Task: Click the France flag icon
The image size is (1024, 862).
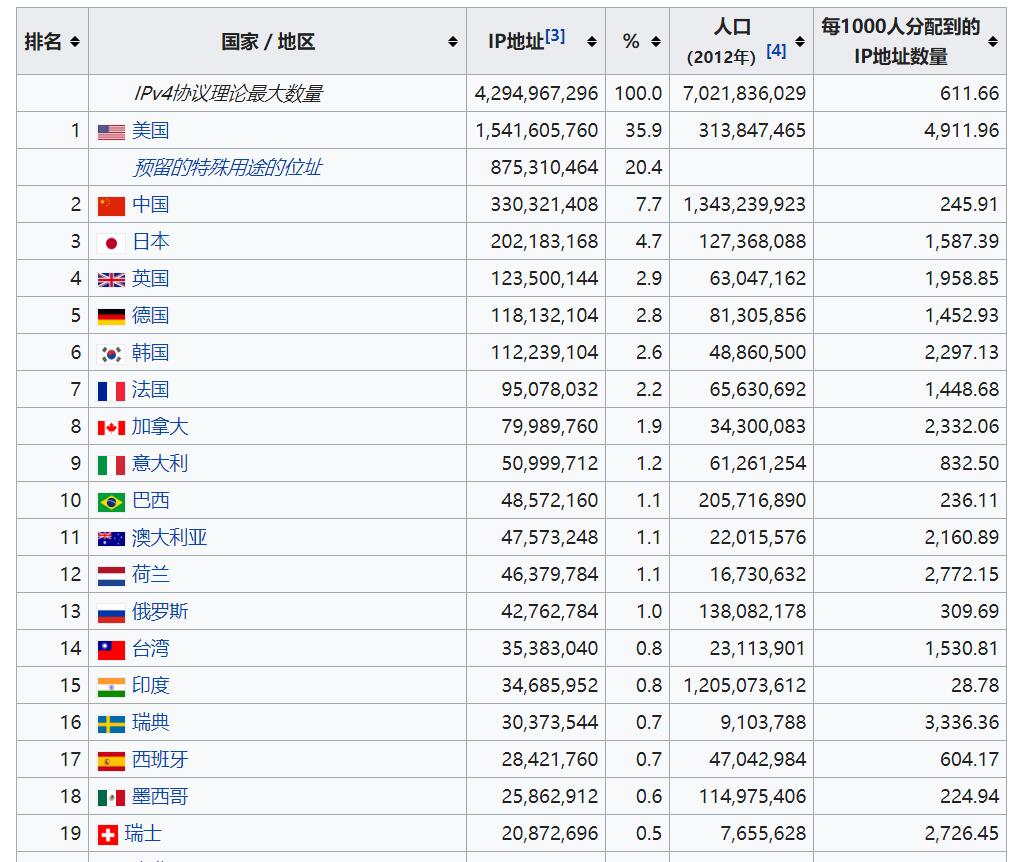Action: click(x=111, y=391)
